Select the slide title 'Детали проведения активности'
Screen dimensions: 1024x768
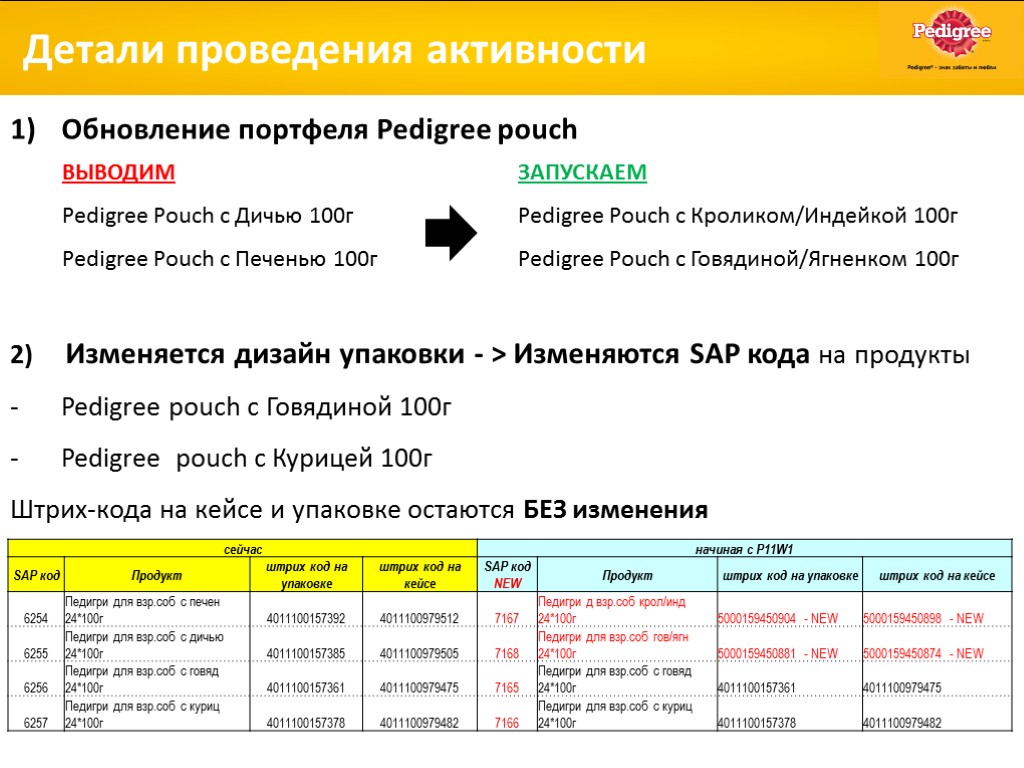pyautogui.click(x=334, y=50)
